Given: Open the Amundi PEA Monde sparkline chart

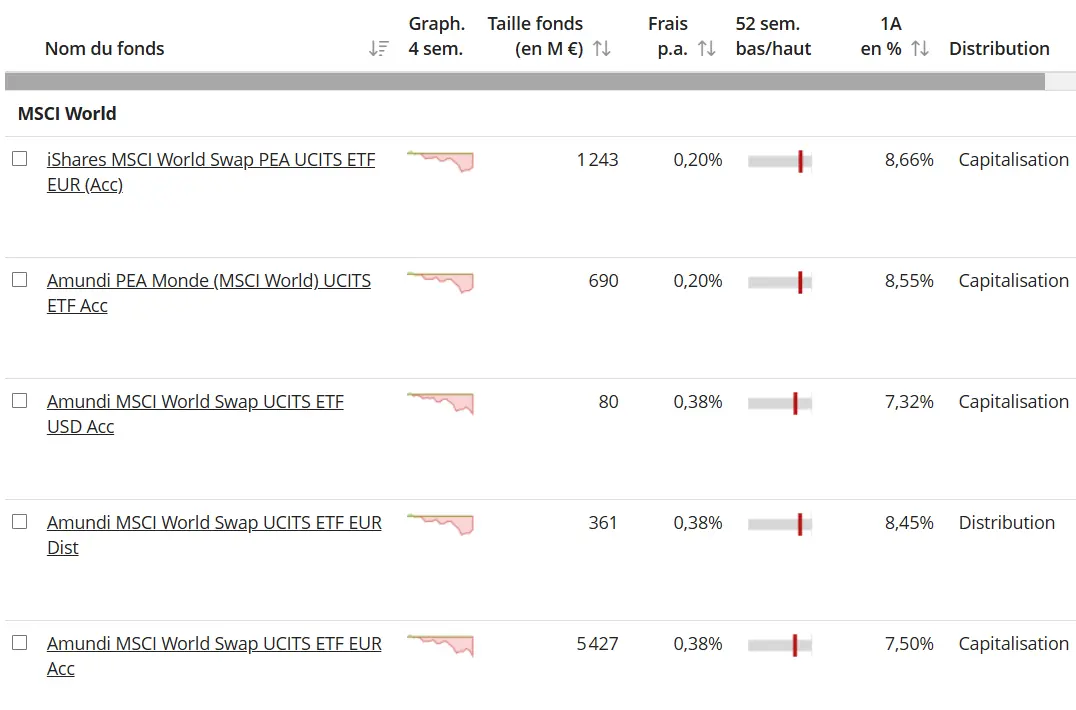Looking at the screenshot, I should click(x=440, y=282).
